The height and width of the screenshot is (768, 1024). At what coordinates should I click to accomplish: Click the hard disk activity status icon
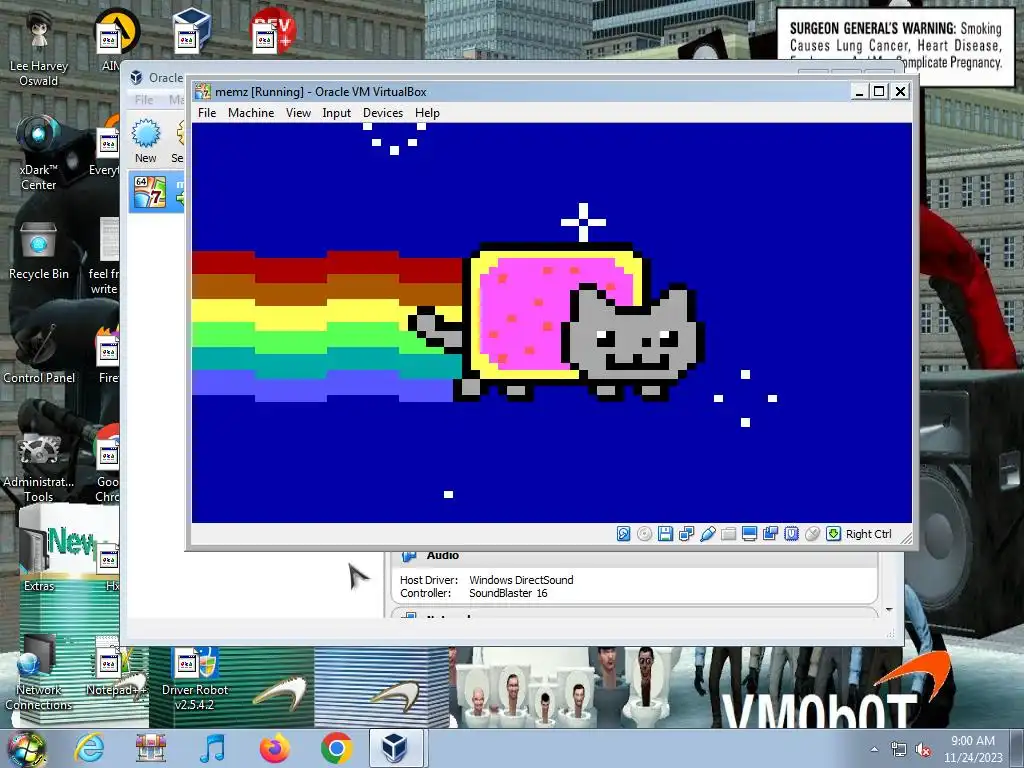click(x=624, y=534)
